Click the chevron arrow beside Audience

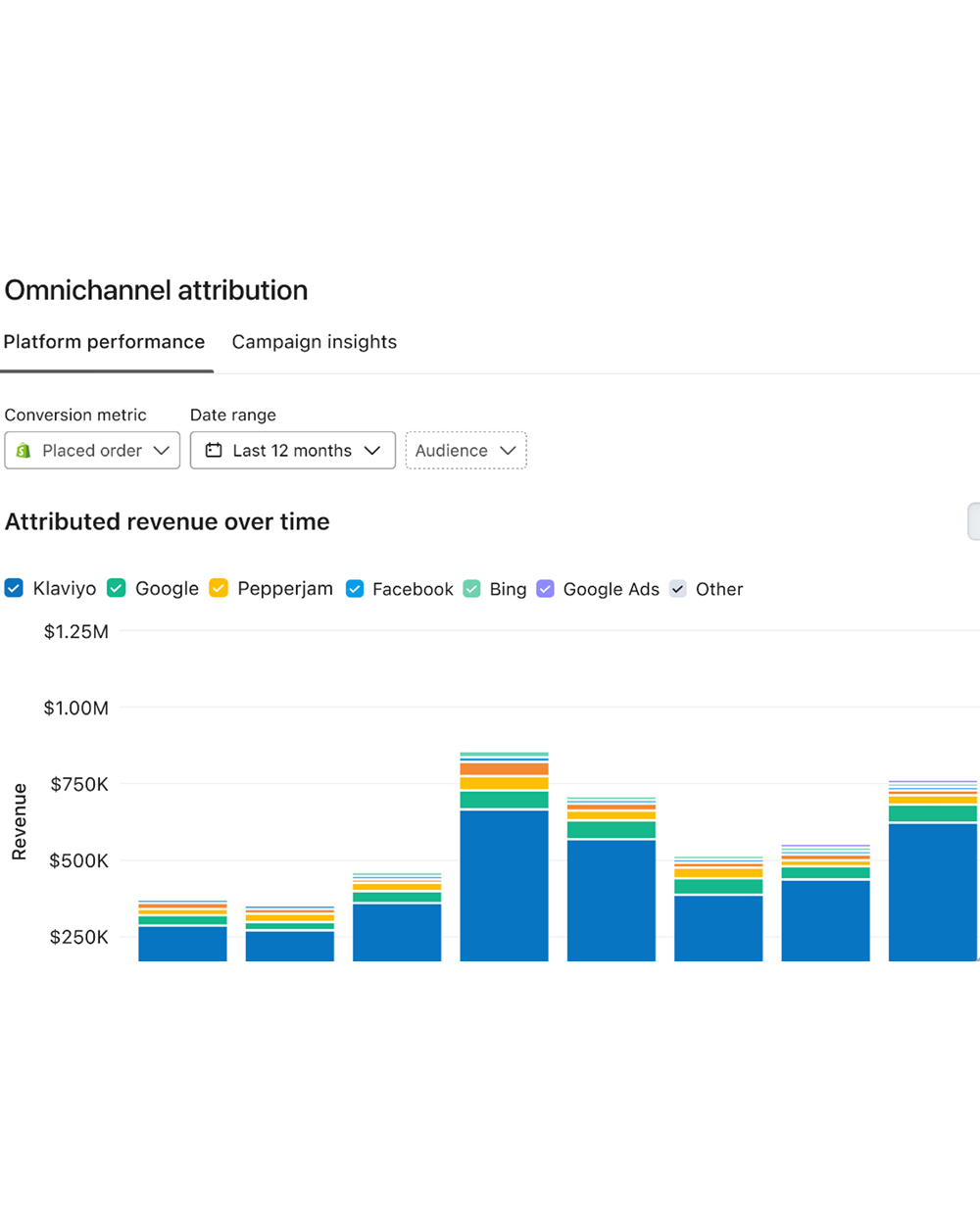[508, 451]
